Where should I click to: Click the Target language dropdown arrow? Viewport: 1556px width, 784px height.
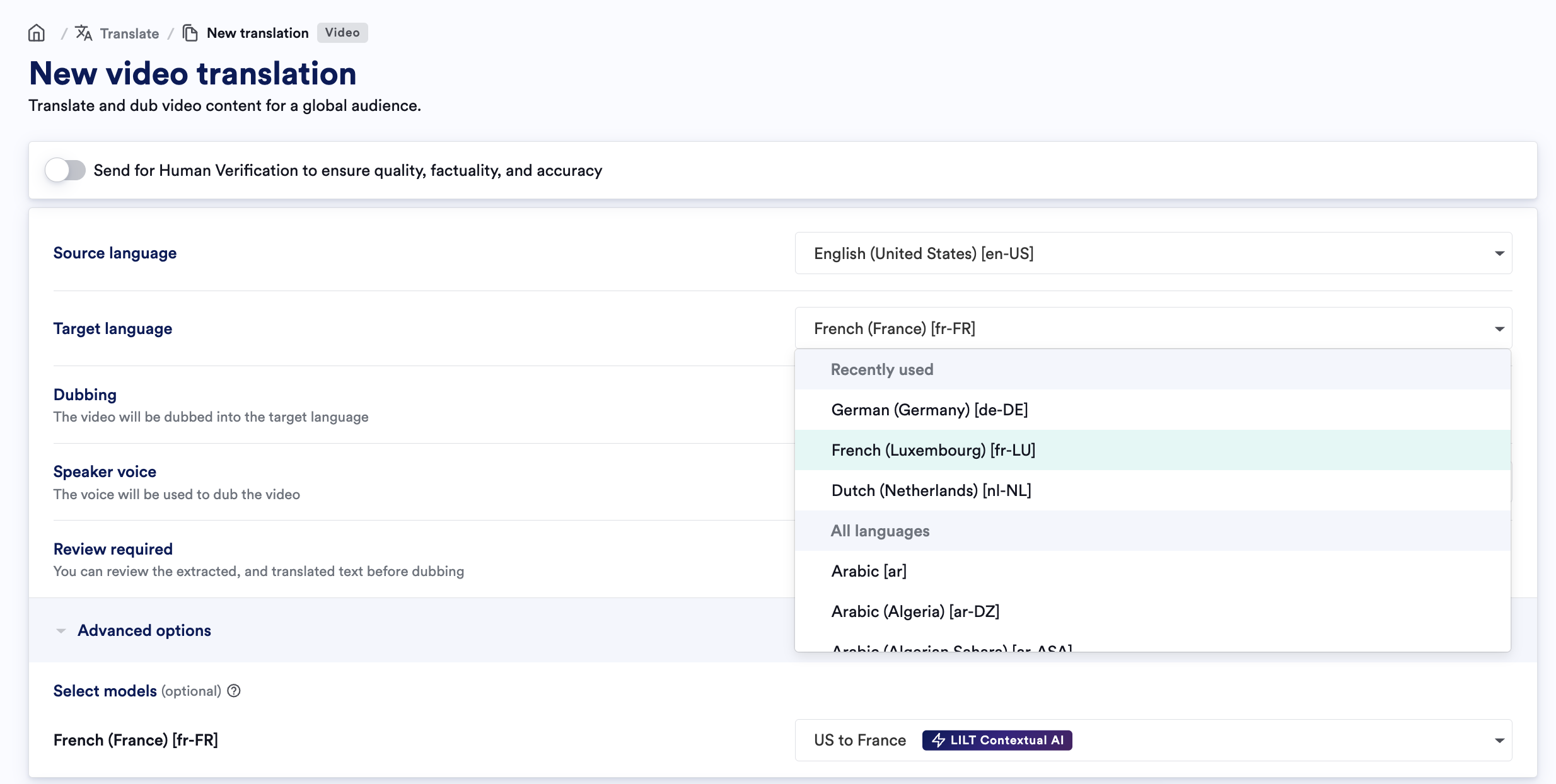[1499, 329]
